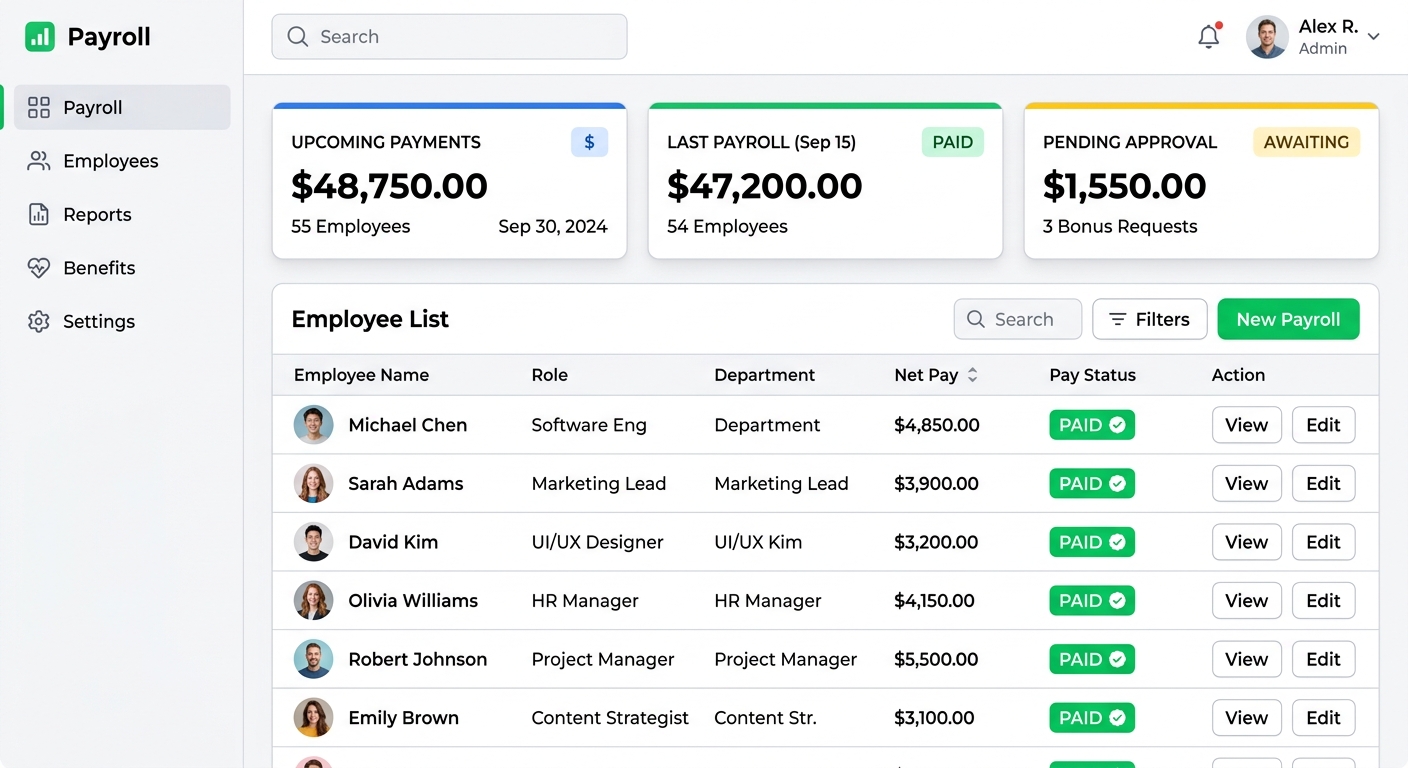Image resolution: width=1408 pixels, height=768 pixels.
Task: Click magnifier icon in Employee List search
Action: click(976, 319)
